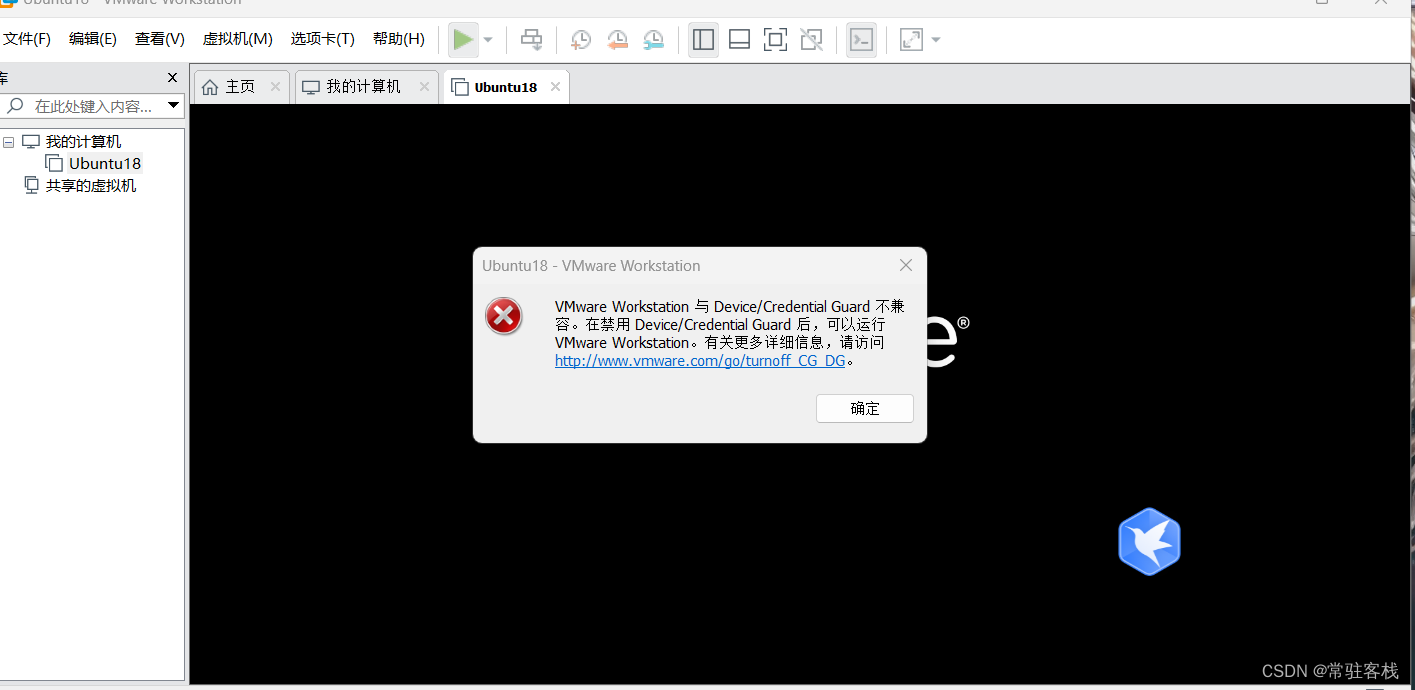Open the 选项卡(T) menu

point(322,39)
